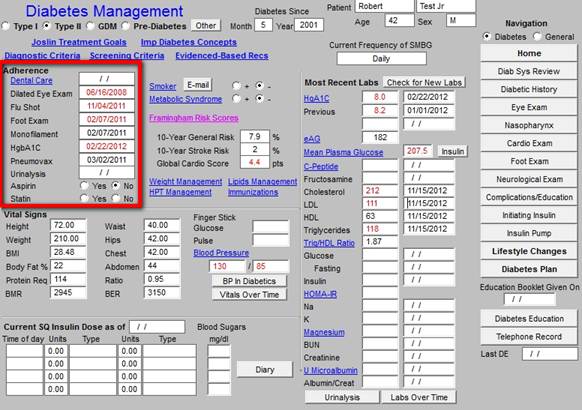Select the GDM radio option
Screen dimensions: 582x410
tap(90, 26)
